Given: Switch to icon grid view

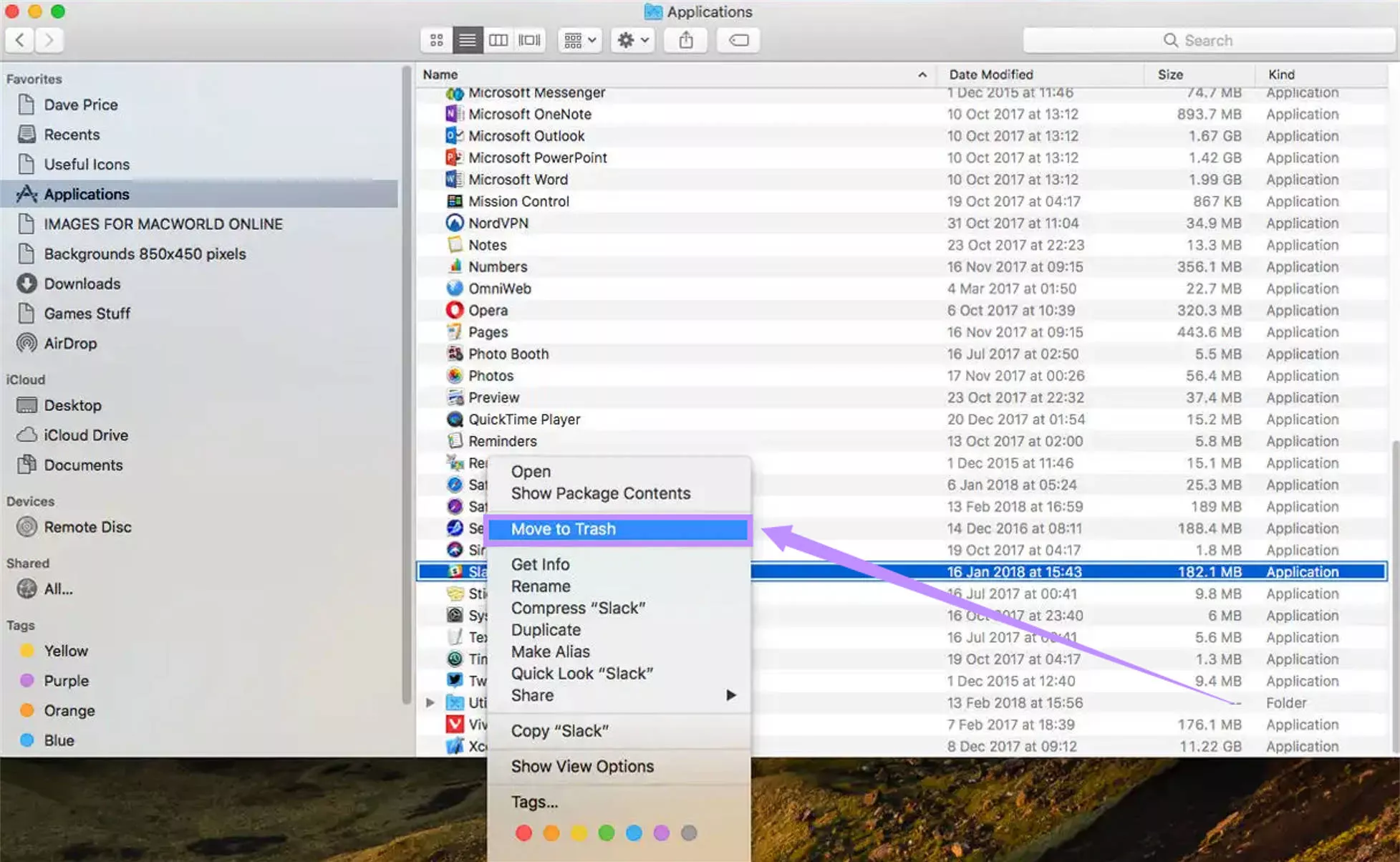Looking at the screenshot, I should 436,40.
